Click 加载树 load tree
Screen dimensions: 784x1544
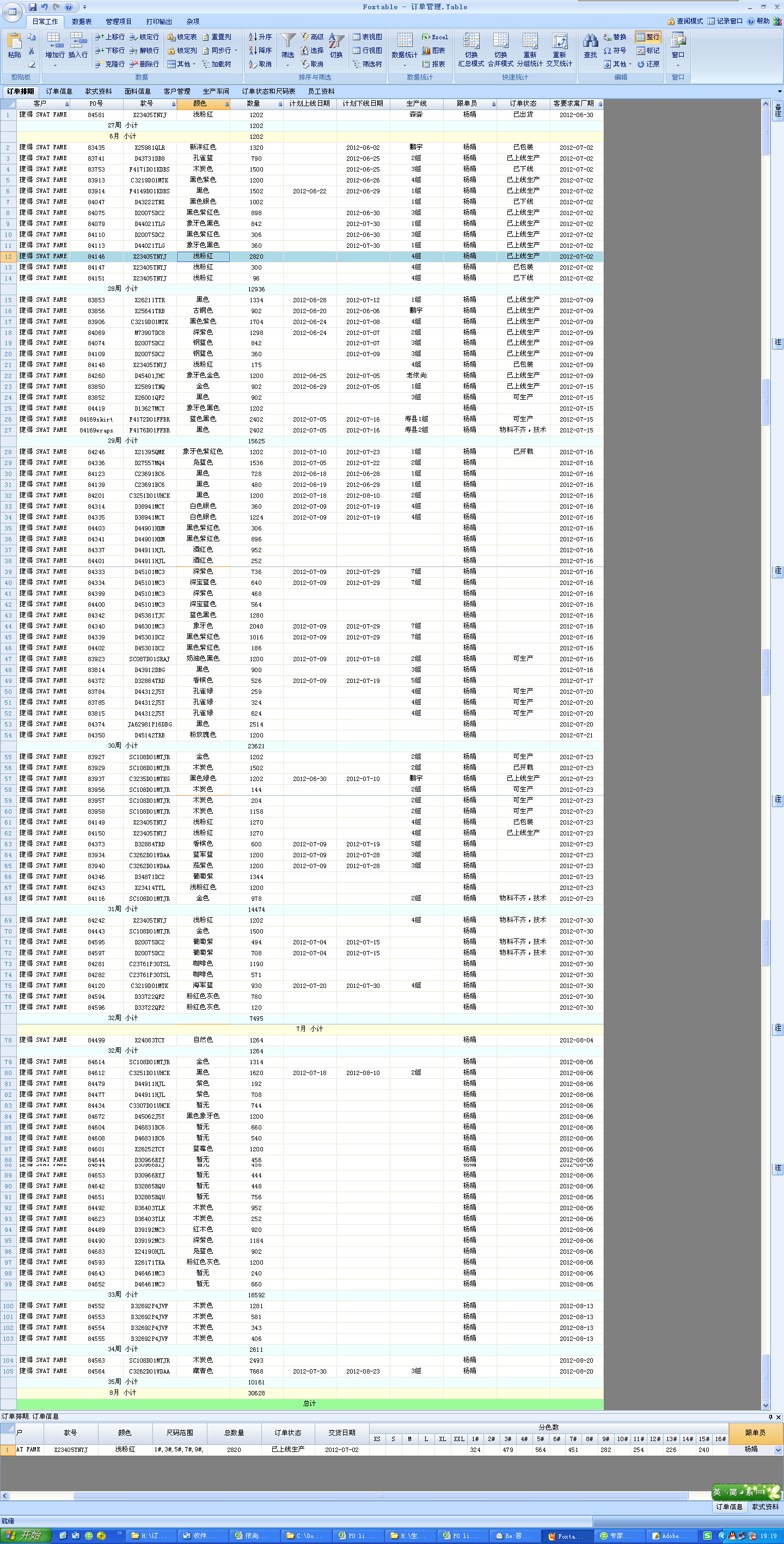pos(217,64)
